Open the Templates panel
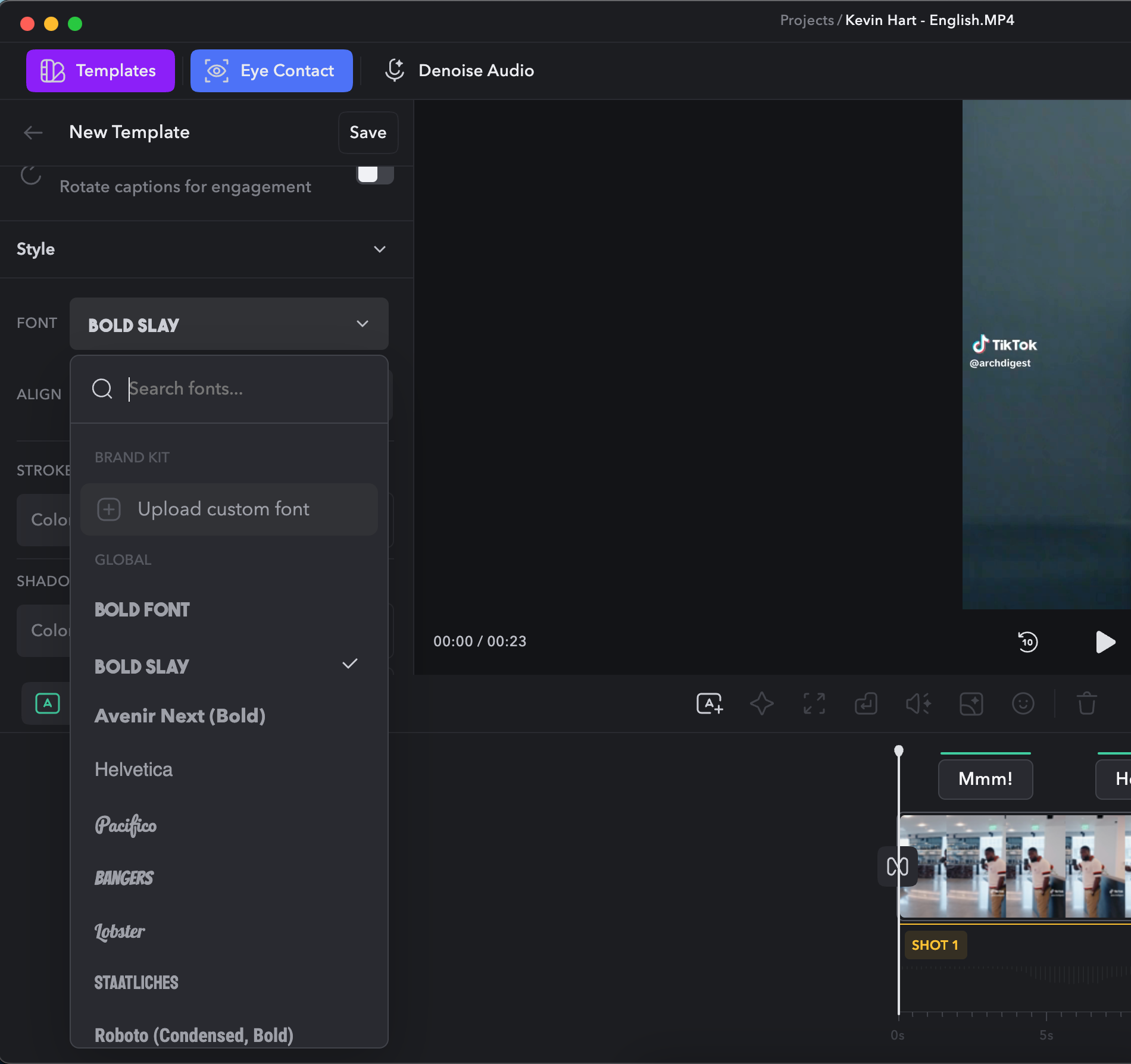The width and height of the screenshot is (1131, 1064). tap(100, 71)
